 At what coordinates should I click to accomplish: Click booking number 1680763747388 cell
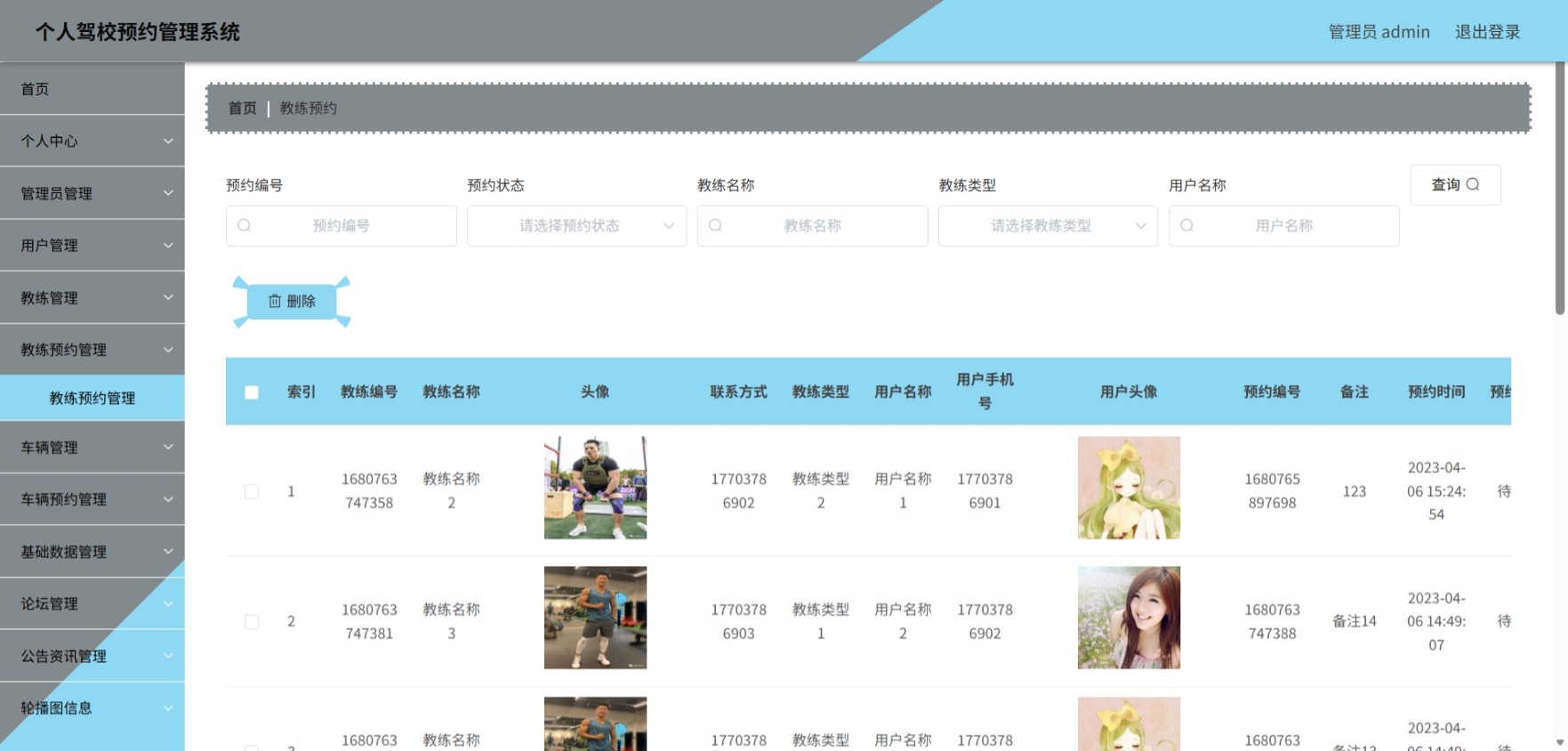tap(1272, 622)
